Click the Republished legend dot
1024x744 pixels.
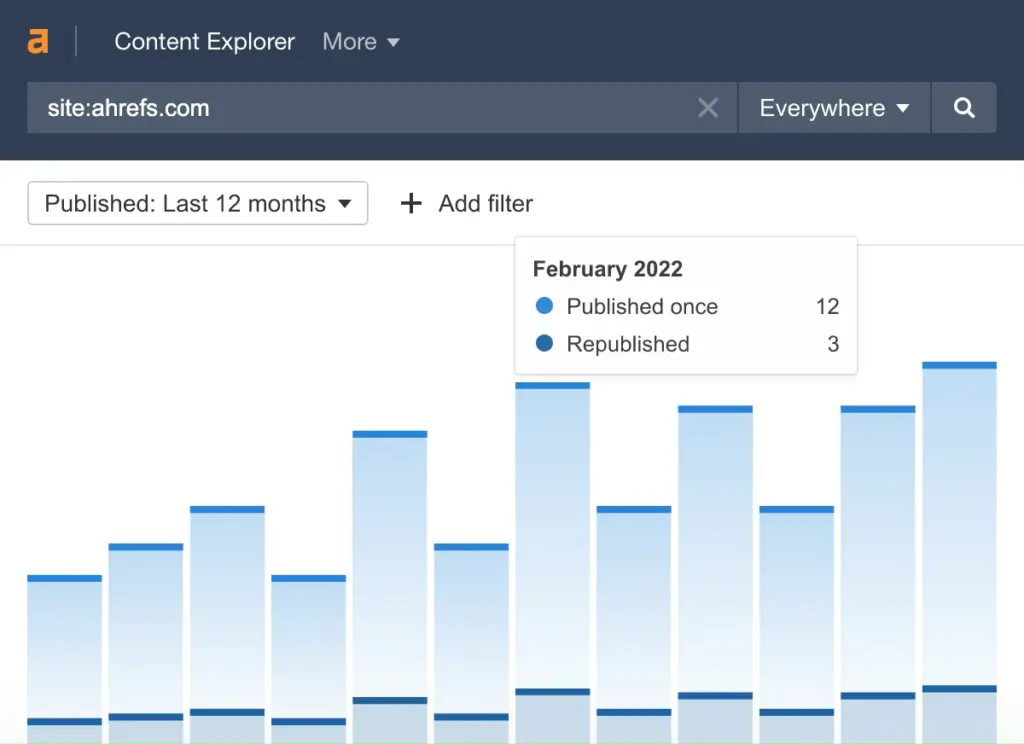(x=544, y=344)
